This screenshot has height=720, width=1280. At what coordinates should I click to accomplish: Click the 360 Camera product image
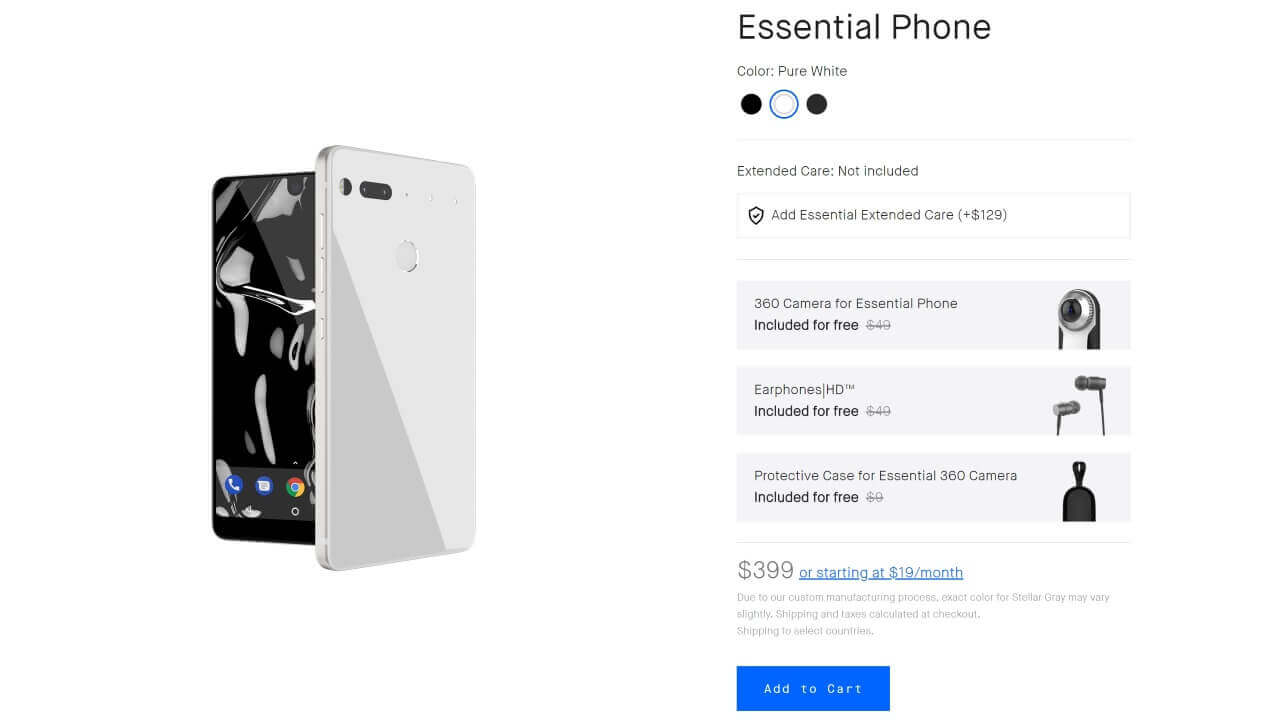1079,317
